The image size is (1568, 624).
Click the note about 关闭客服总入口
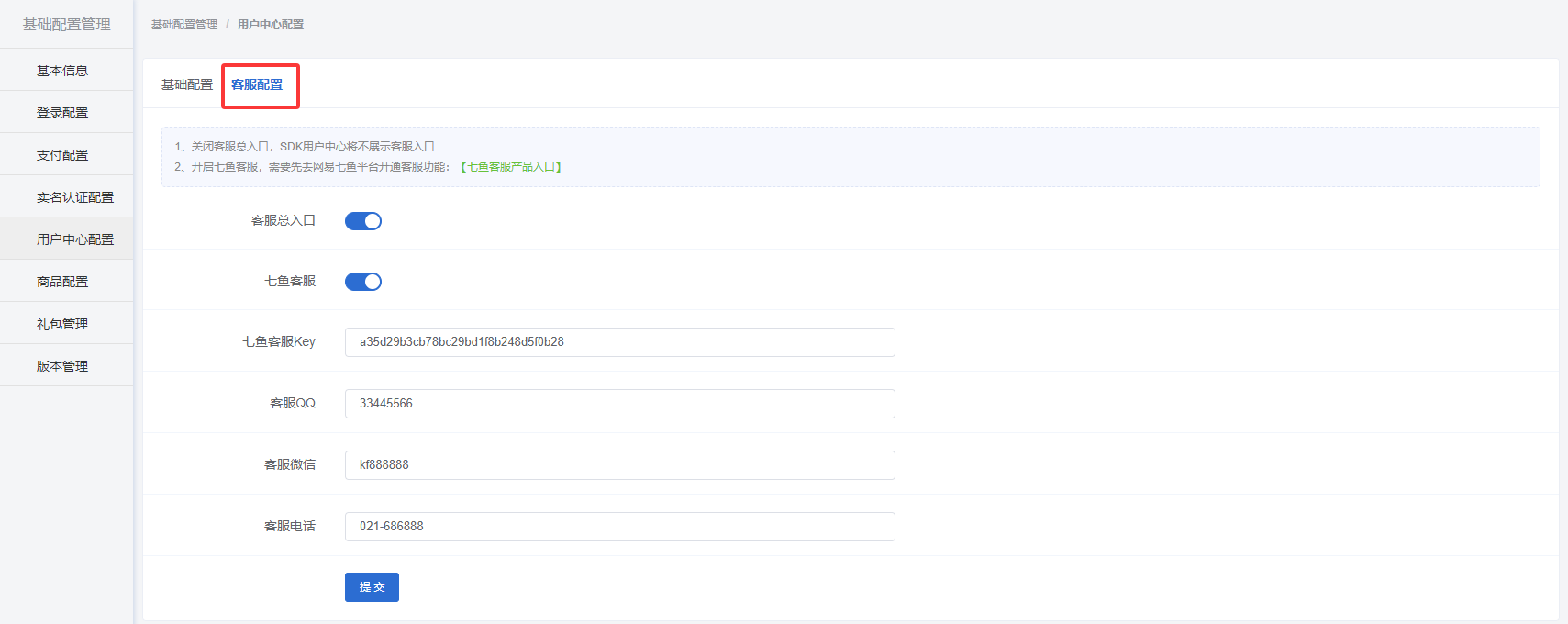[x=305, y=147]
